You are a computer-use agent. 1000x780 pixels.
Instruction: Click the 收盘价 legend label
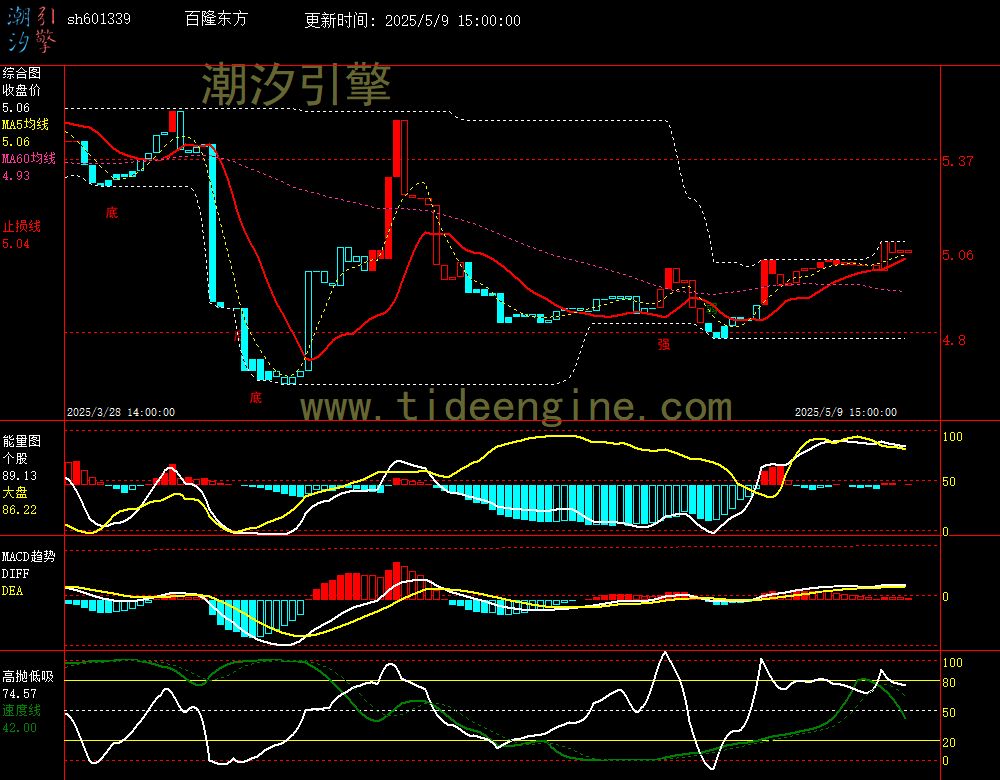click(x=22, y=91)
